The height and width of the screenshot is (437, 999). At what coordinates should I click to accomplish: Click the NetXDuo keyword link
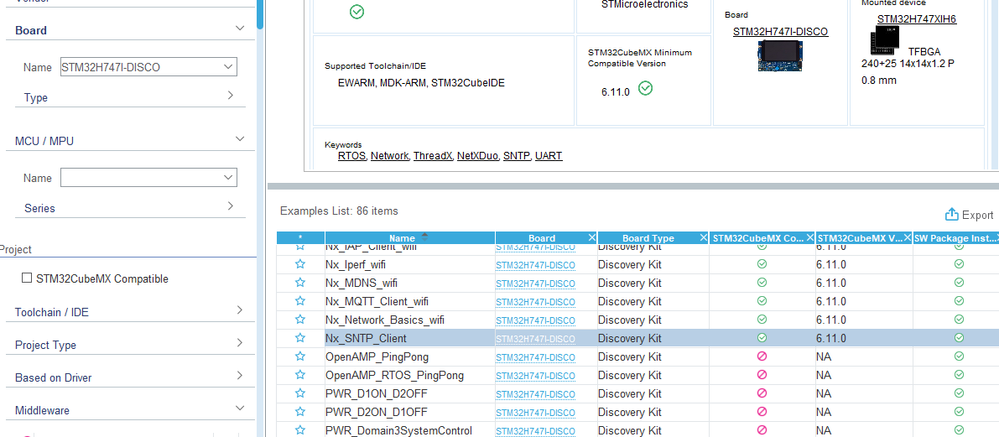(478, 155)
